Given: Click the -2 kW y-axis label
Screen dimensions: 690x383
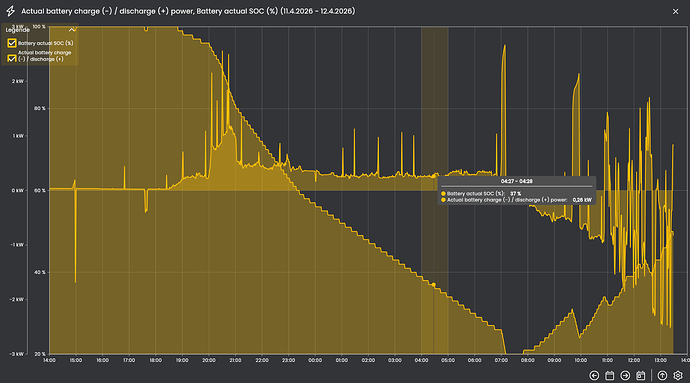Looking at the screenshot, I should click(x=17, y=299).
